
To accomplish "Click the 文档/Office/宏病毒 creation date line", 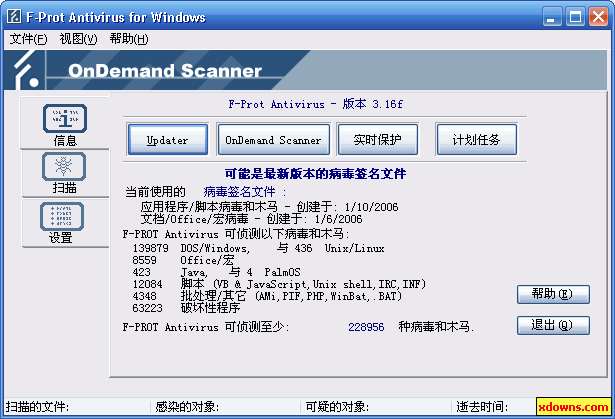I will coord(251,219).
